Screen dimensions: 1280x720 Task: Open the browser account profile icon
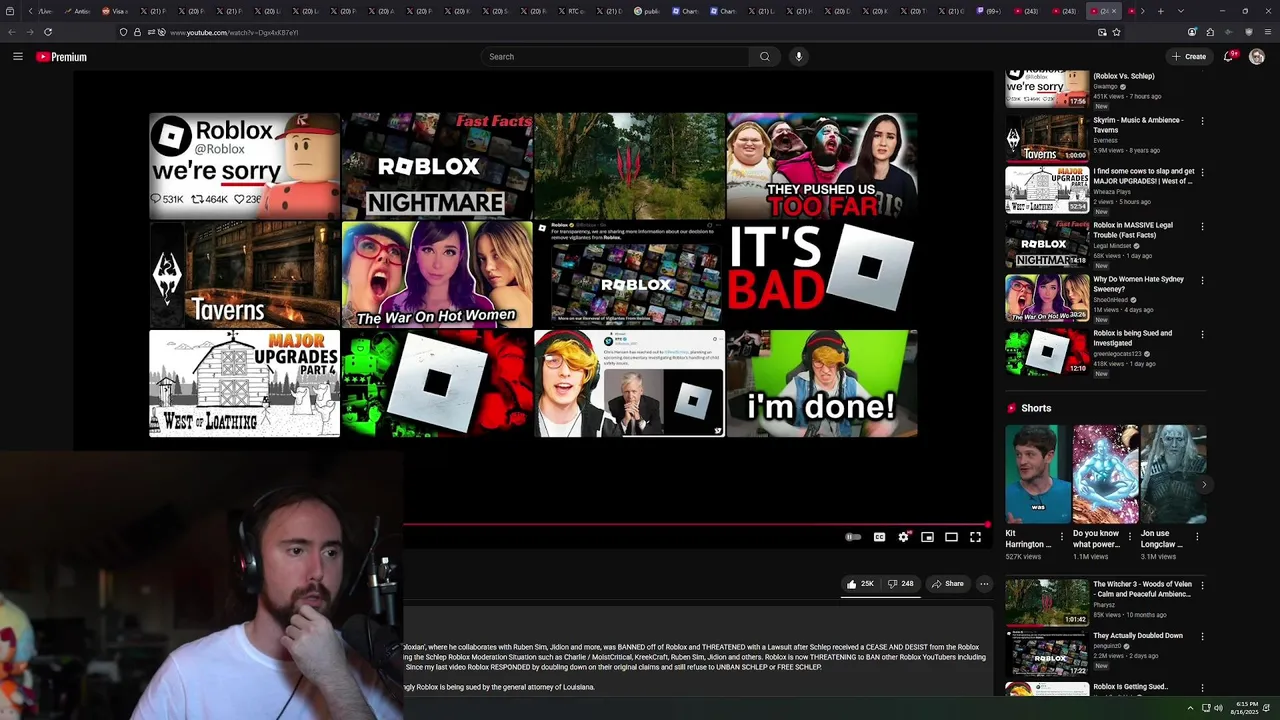(1192, 32)
